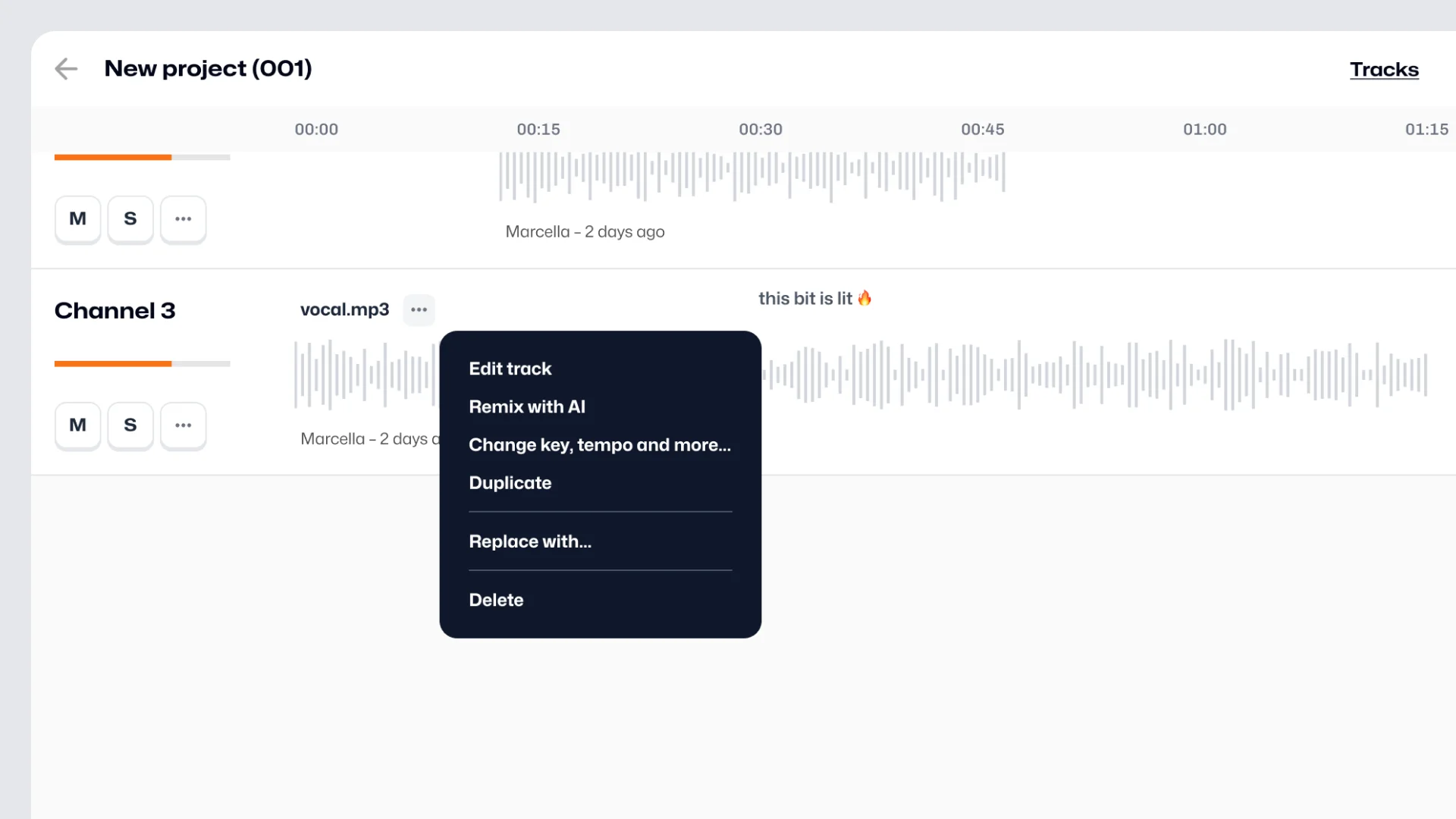
Task: Solo Channel 3 with S button
Action: point(130,425)
